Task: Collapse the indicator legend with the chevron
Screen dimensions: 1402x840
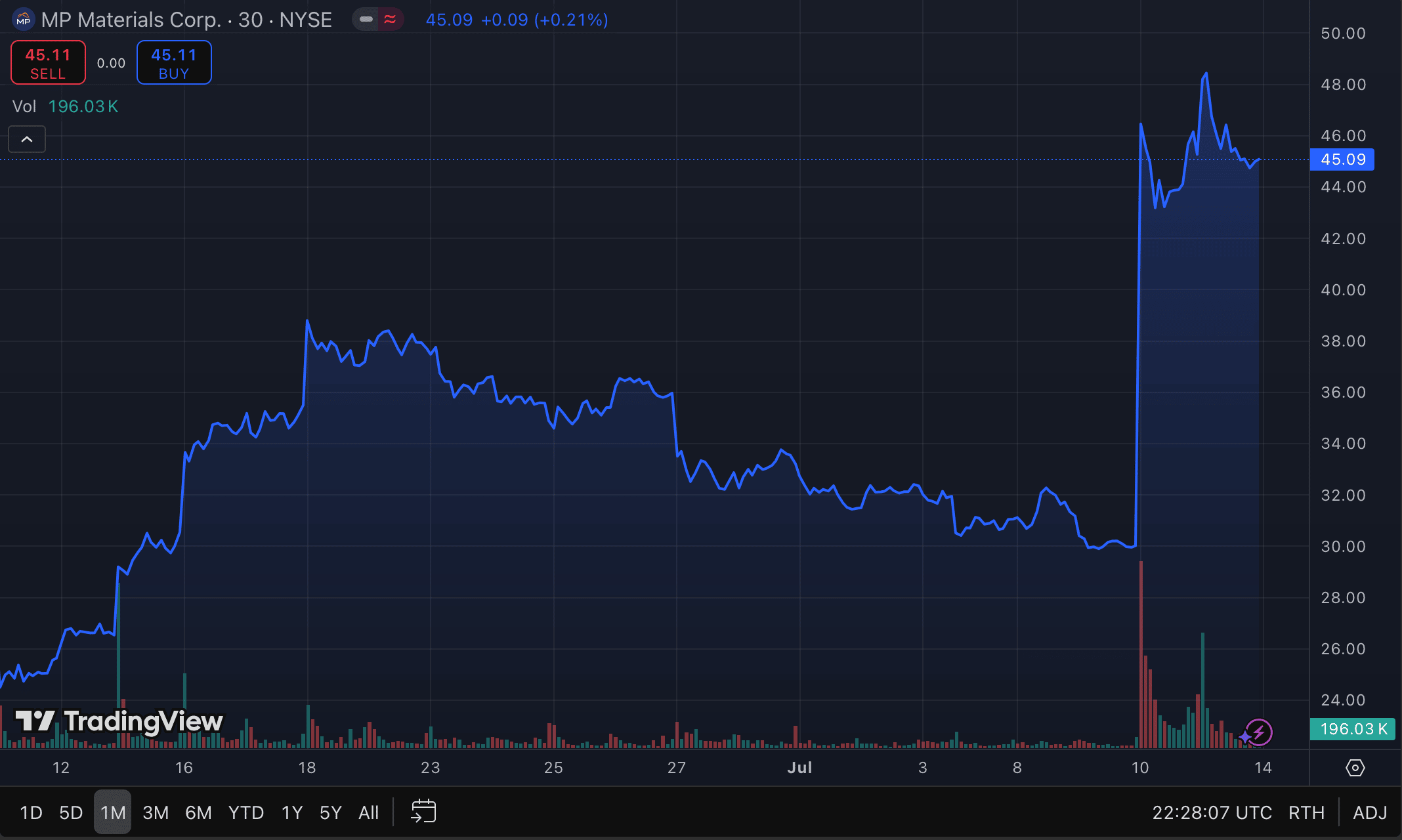Action: 27,139
